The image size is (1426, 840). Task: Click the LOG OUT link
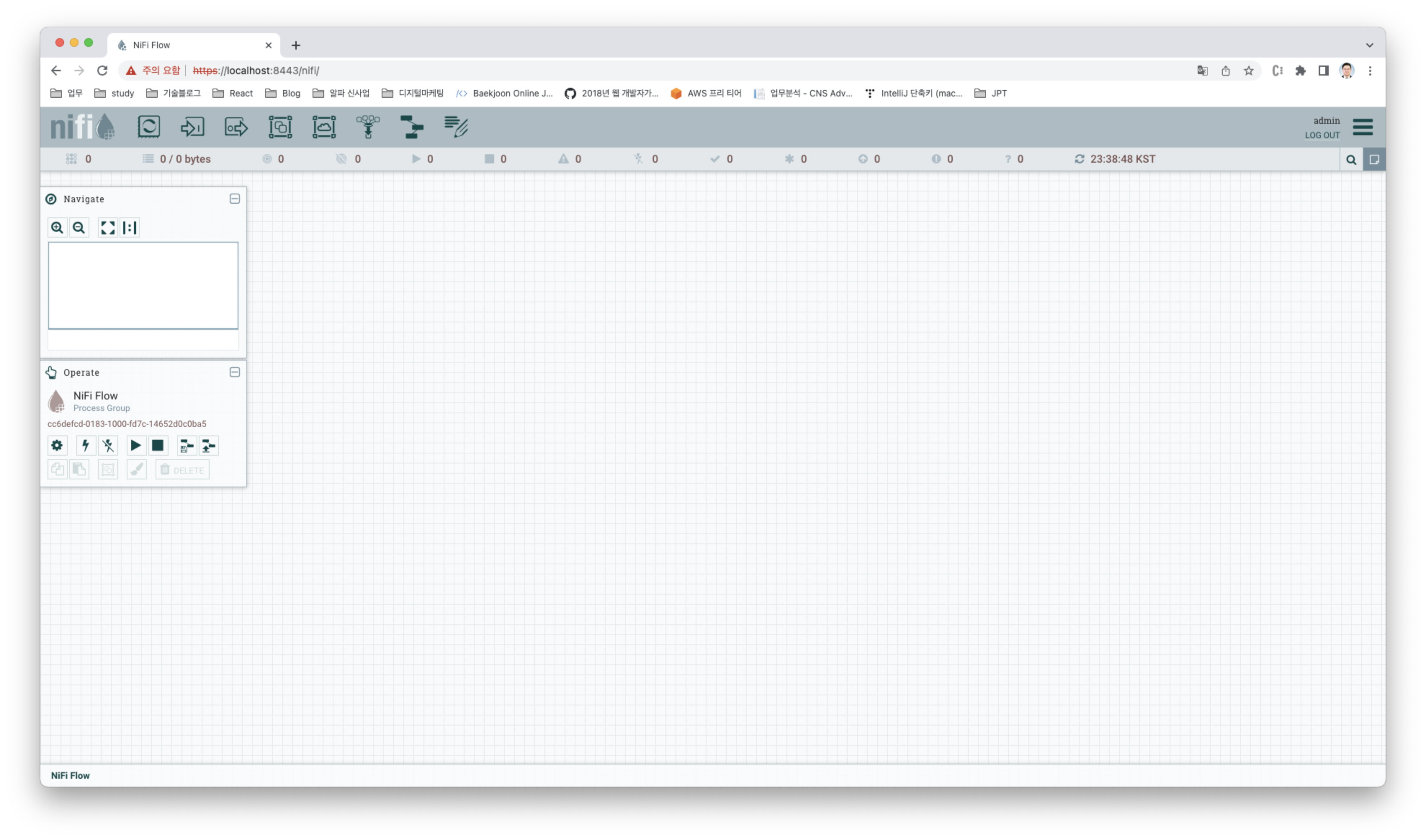coord(1322,135)
